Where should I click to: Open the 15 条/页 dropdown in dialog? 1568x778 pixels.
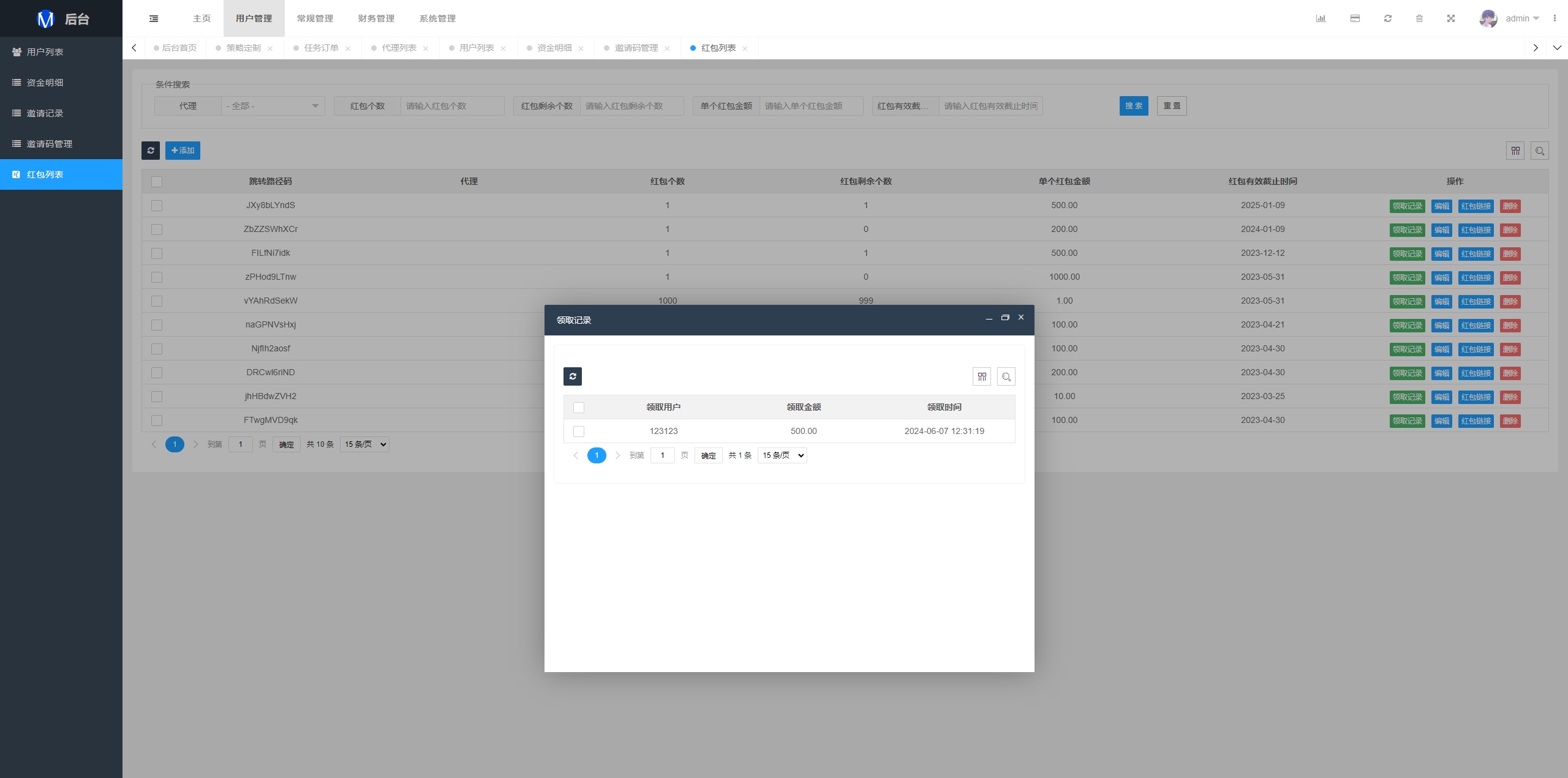tap(782, 455)
